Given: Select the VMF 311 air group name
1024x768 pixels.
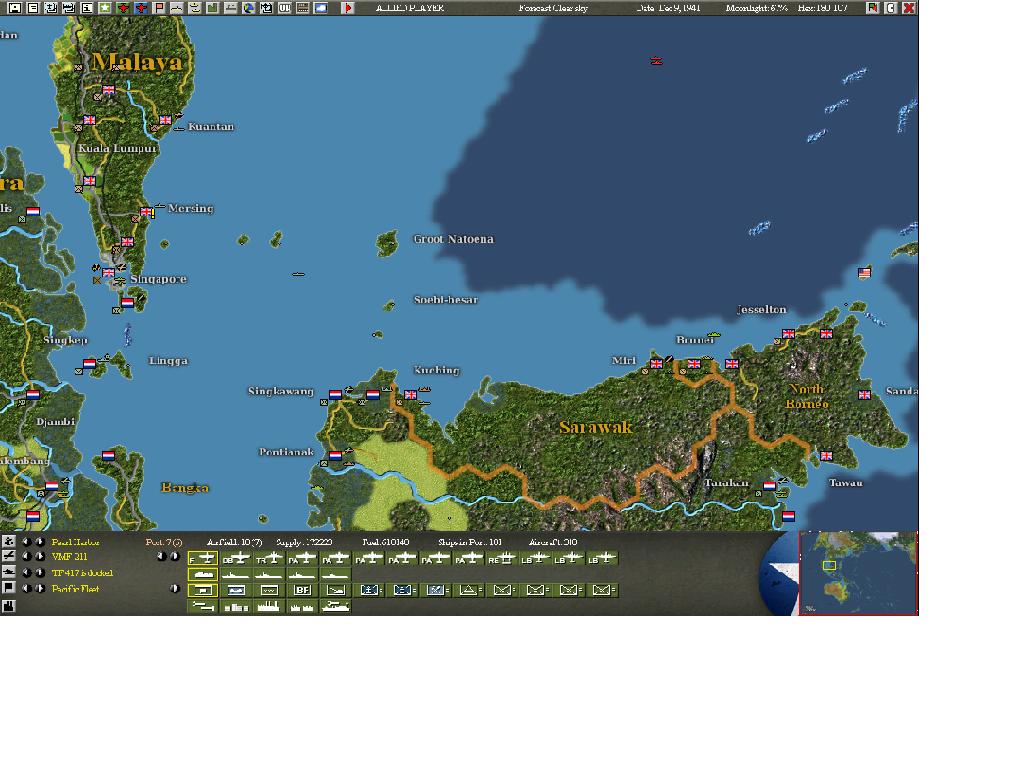Looking at the screenshot, I should 69,557.
